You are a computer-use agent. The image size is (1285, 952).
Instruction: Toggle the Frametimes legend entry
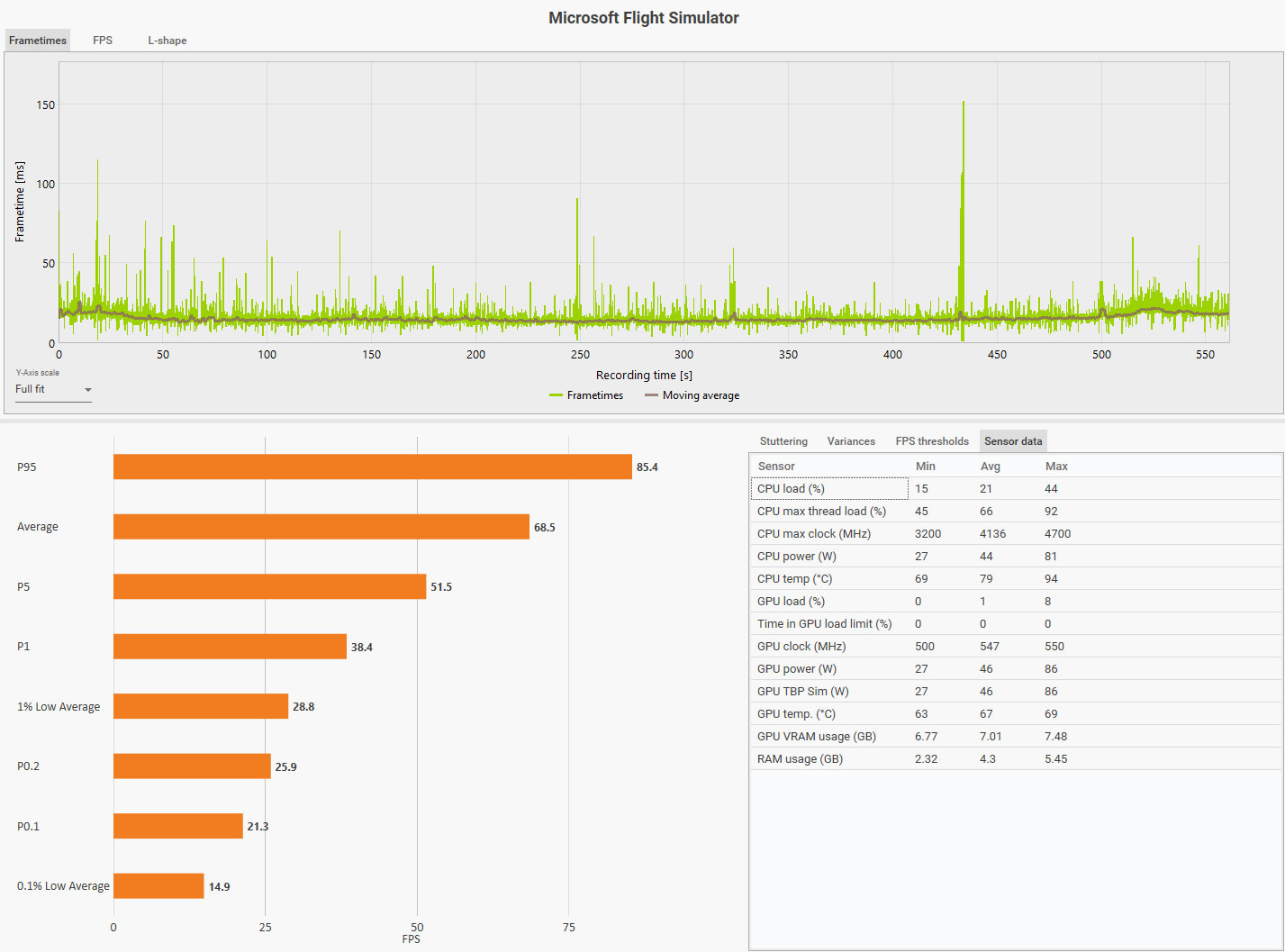586,395
